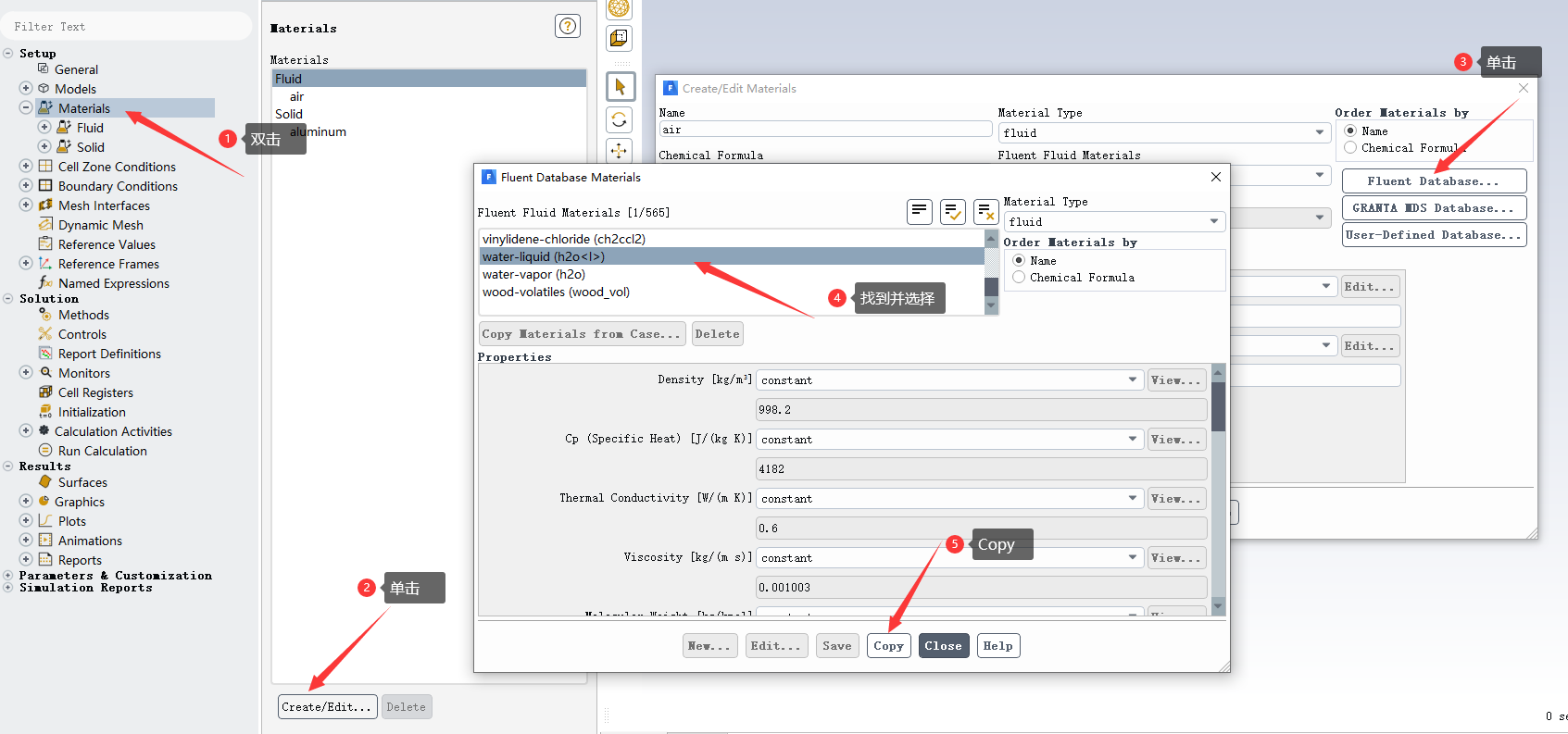
Task: Choose Name radio in Create/Edit Materials
Action: tap(1350, 131)
